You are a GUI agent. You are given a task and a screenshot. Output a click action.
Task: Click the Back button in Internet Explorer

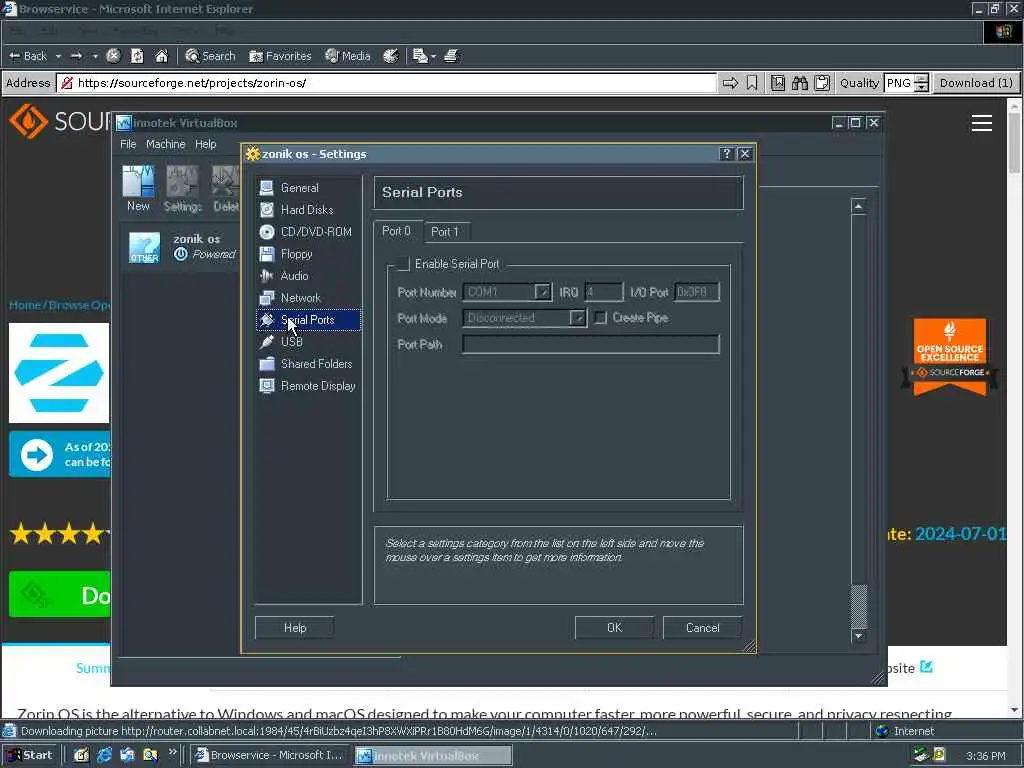point(28,56)
